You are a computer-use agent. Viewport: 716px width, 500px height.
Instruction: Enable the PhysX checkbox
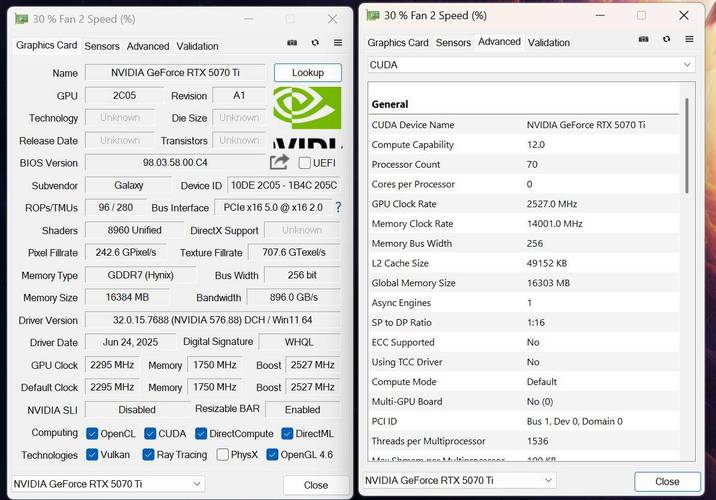pyautogui.click(x=222, y=455)
